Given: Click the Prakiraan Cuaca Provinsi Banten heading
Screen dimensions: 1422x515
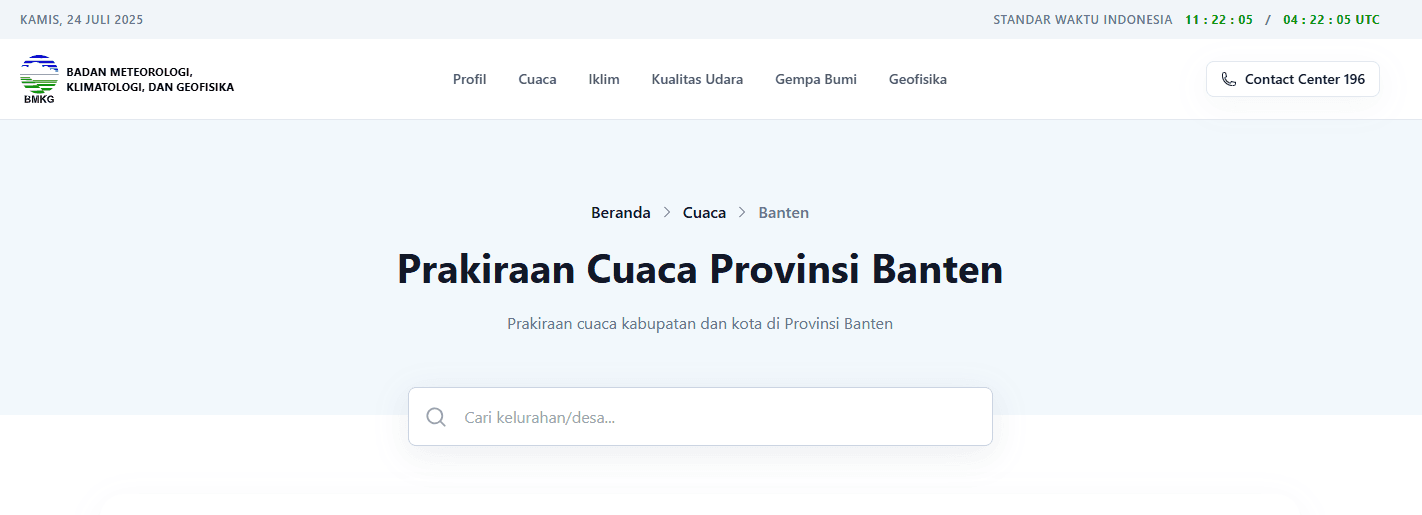Looking at the screenshot, I should click(699, 270).
